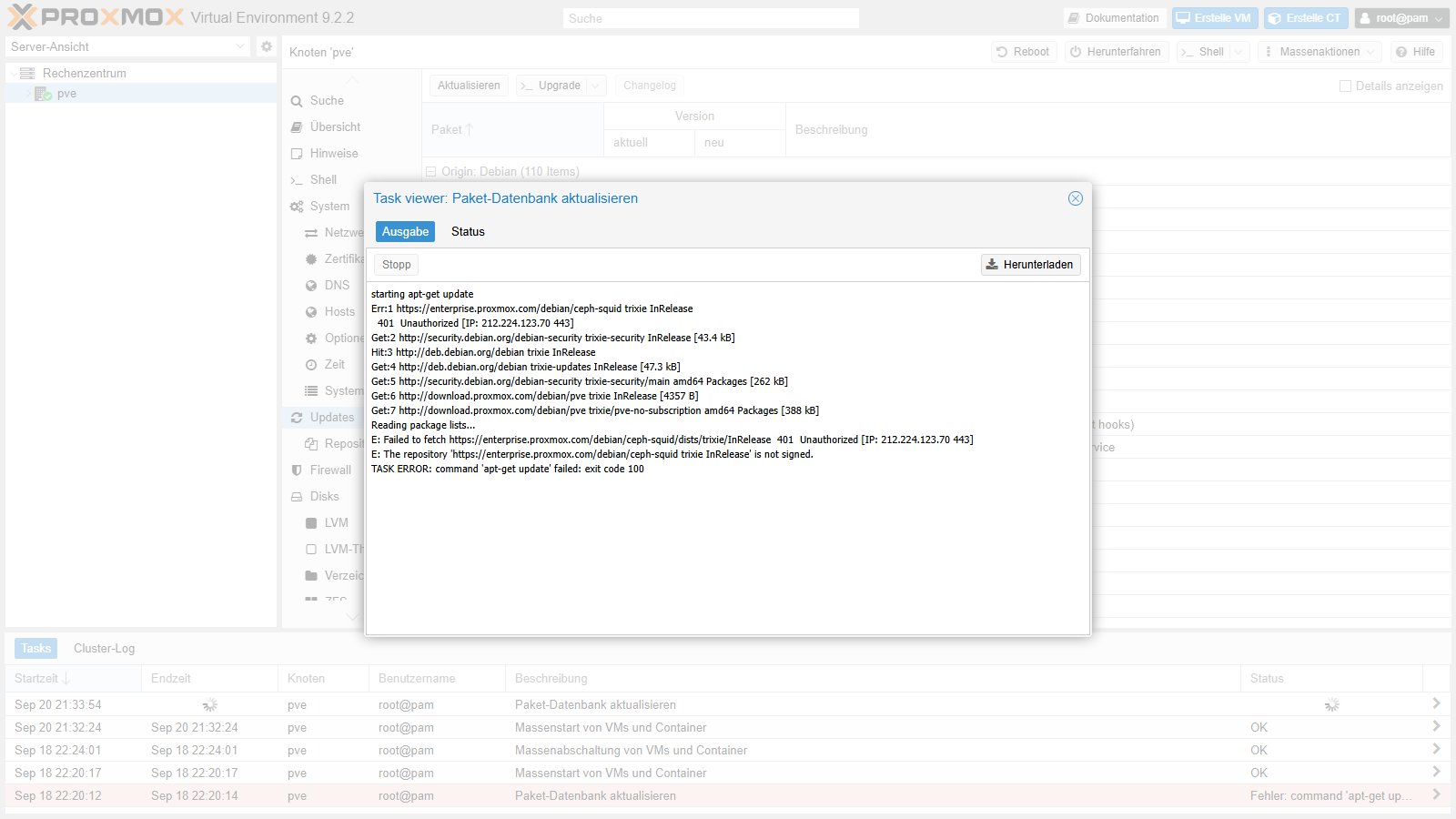Click Erstelle VM button

point(1214,18)
